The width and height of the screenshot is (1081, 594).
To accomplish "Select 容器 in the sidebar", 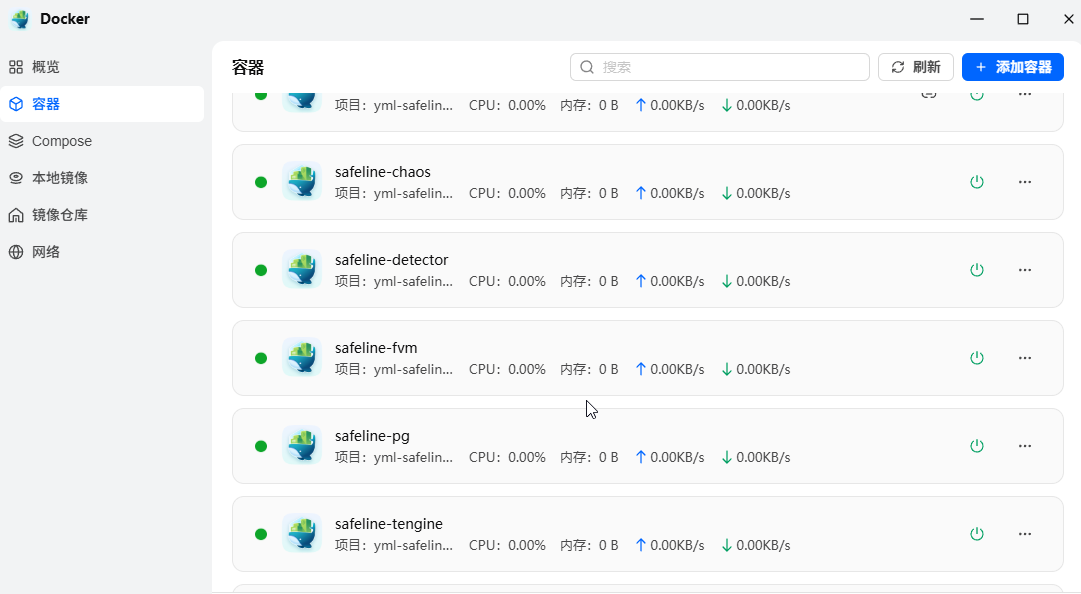I will point(102,104).
